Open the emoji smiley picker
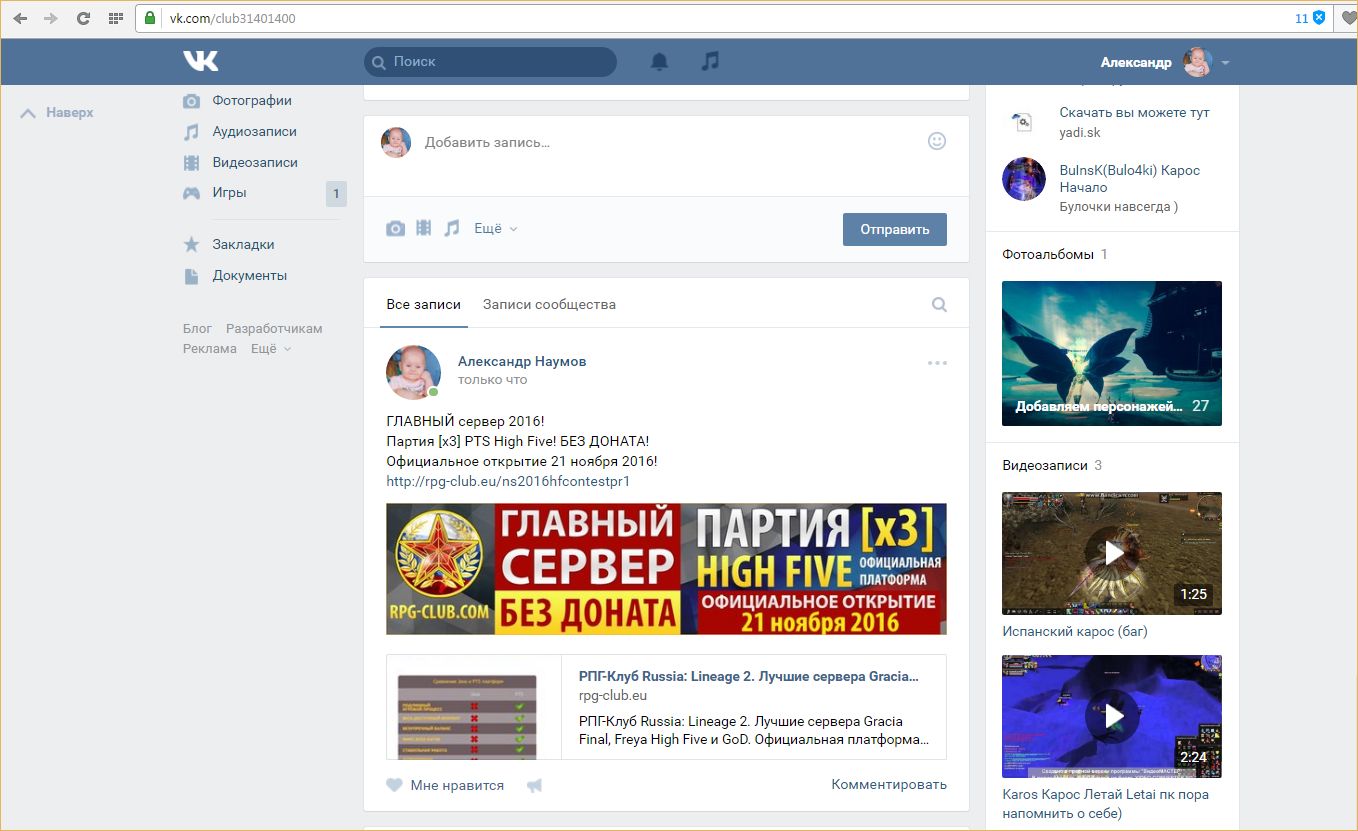This screenshot has width=1358, height=831. pos(936,141)
